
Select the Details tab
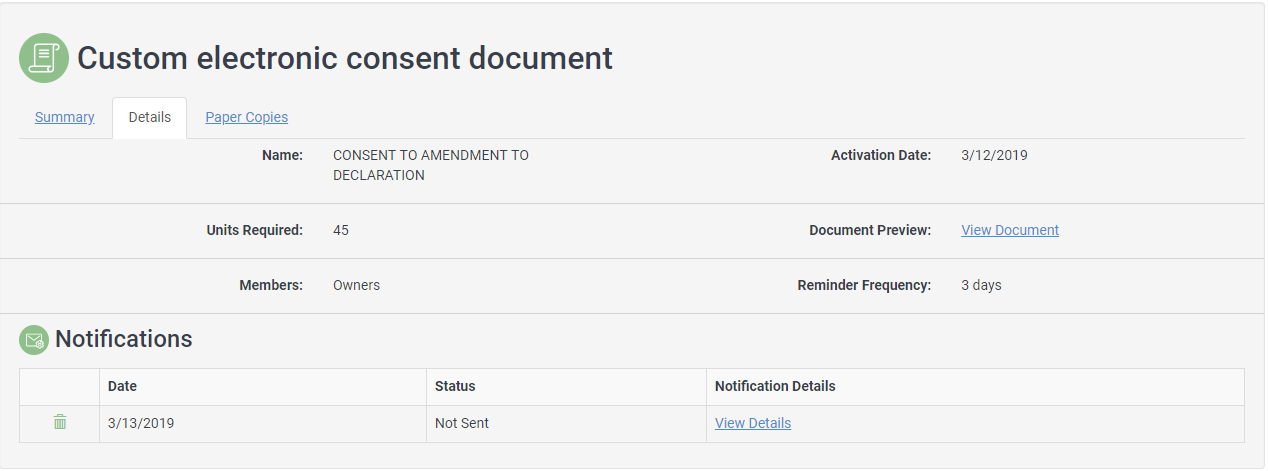point(150,117)
